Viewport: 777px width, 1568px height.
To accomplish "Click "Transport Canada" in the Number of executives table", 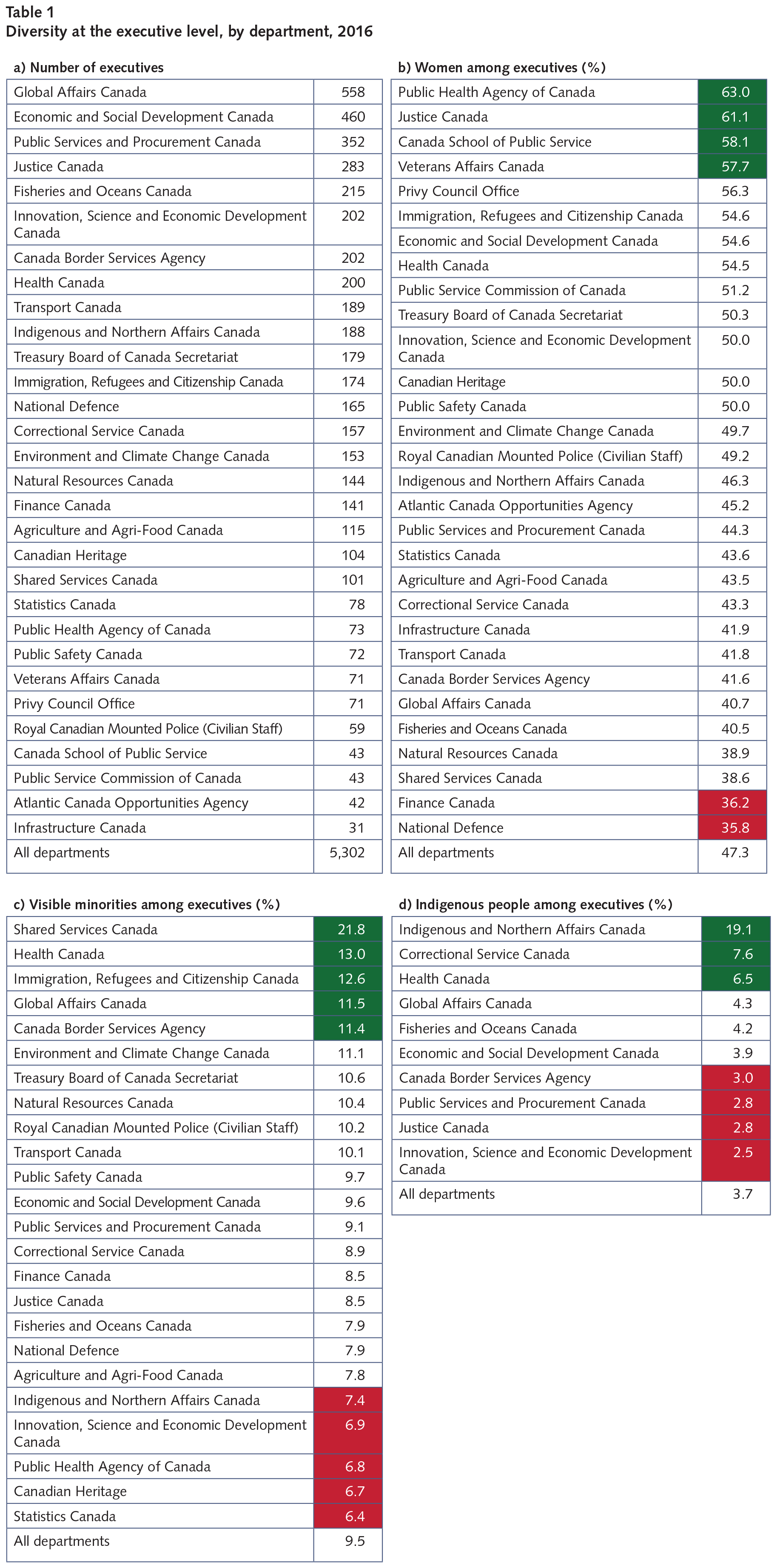I will pyautogui.click(x=68, y=307).
